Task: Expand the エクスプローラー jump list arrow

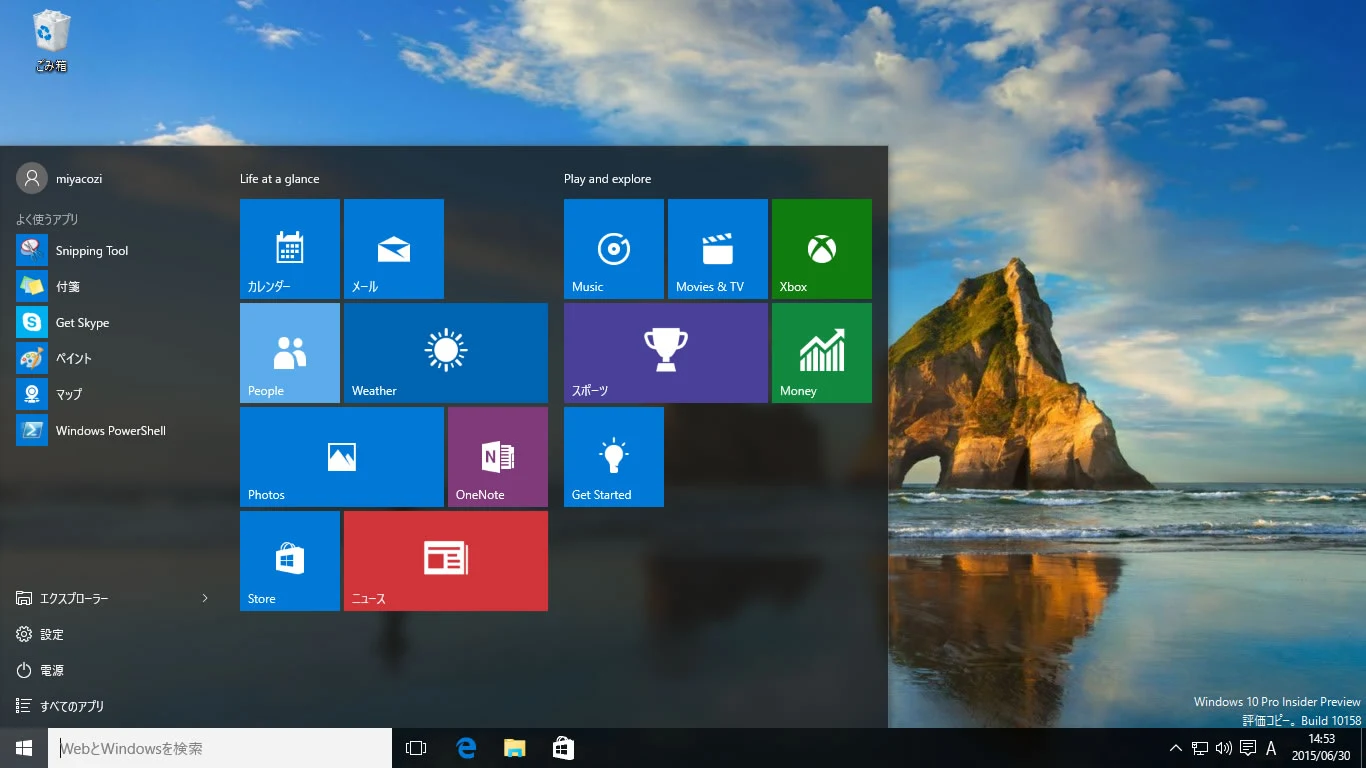Action: [x=205, y=598]
